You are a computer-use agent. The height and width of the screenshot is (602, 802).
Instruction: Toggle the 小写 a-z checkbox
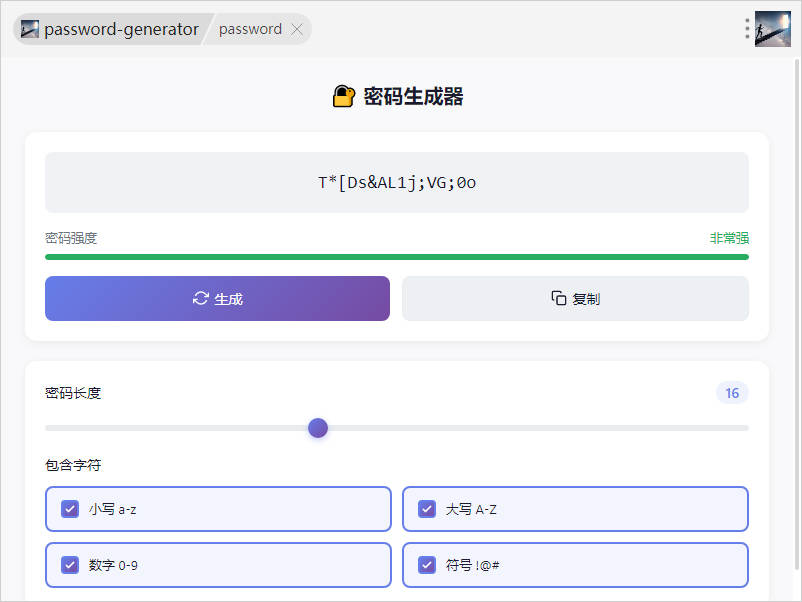pos(70,509)
